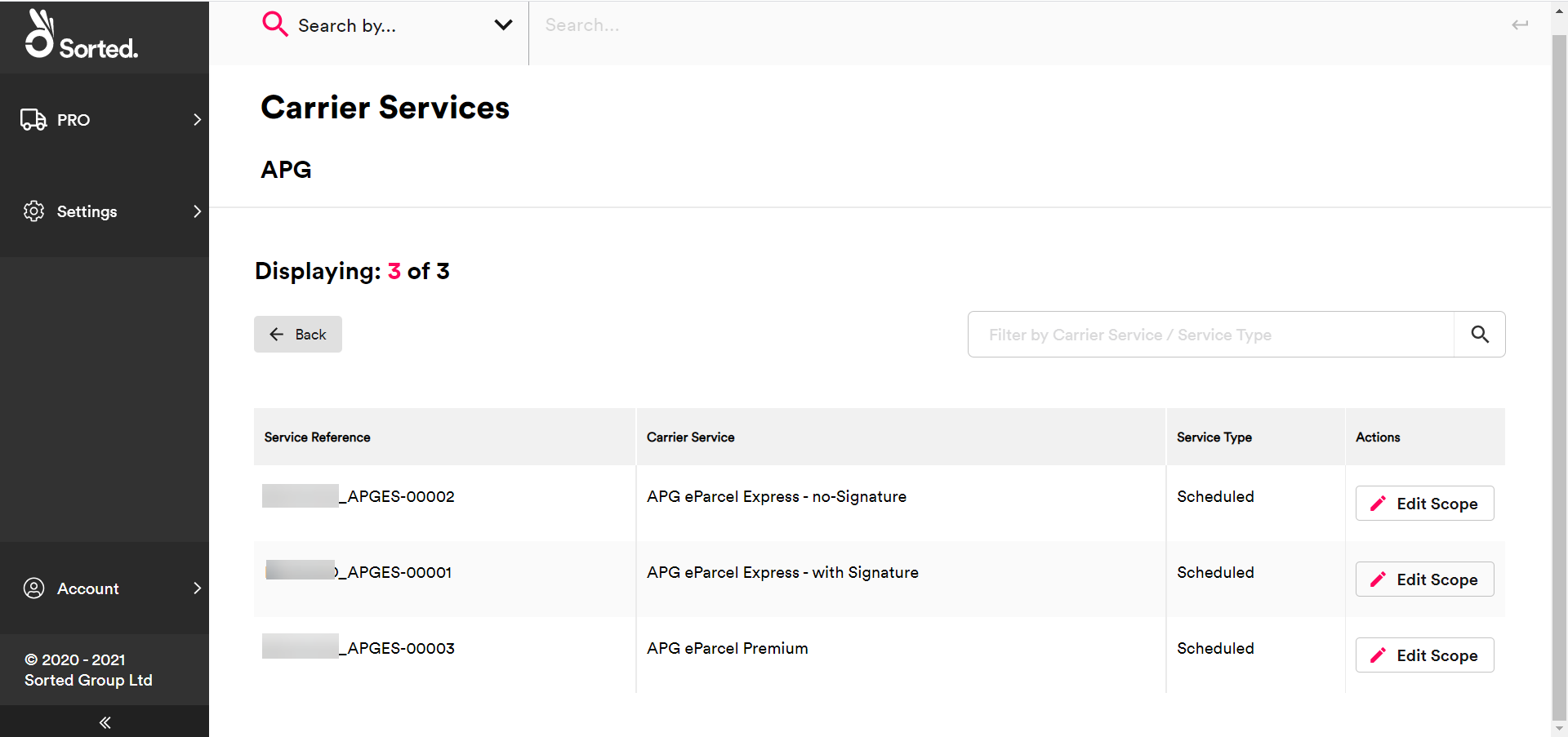Click the Sorted logo in the sidebar
Viewport: 1568px width, 737px height.
click(81, 34)
